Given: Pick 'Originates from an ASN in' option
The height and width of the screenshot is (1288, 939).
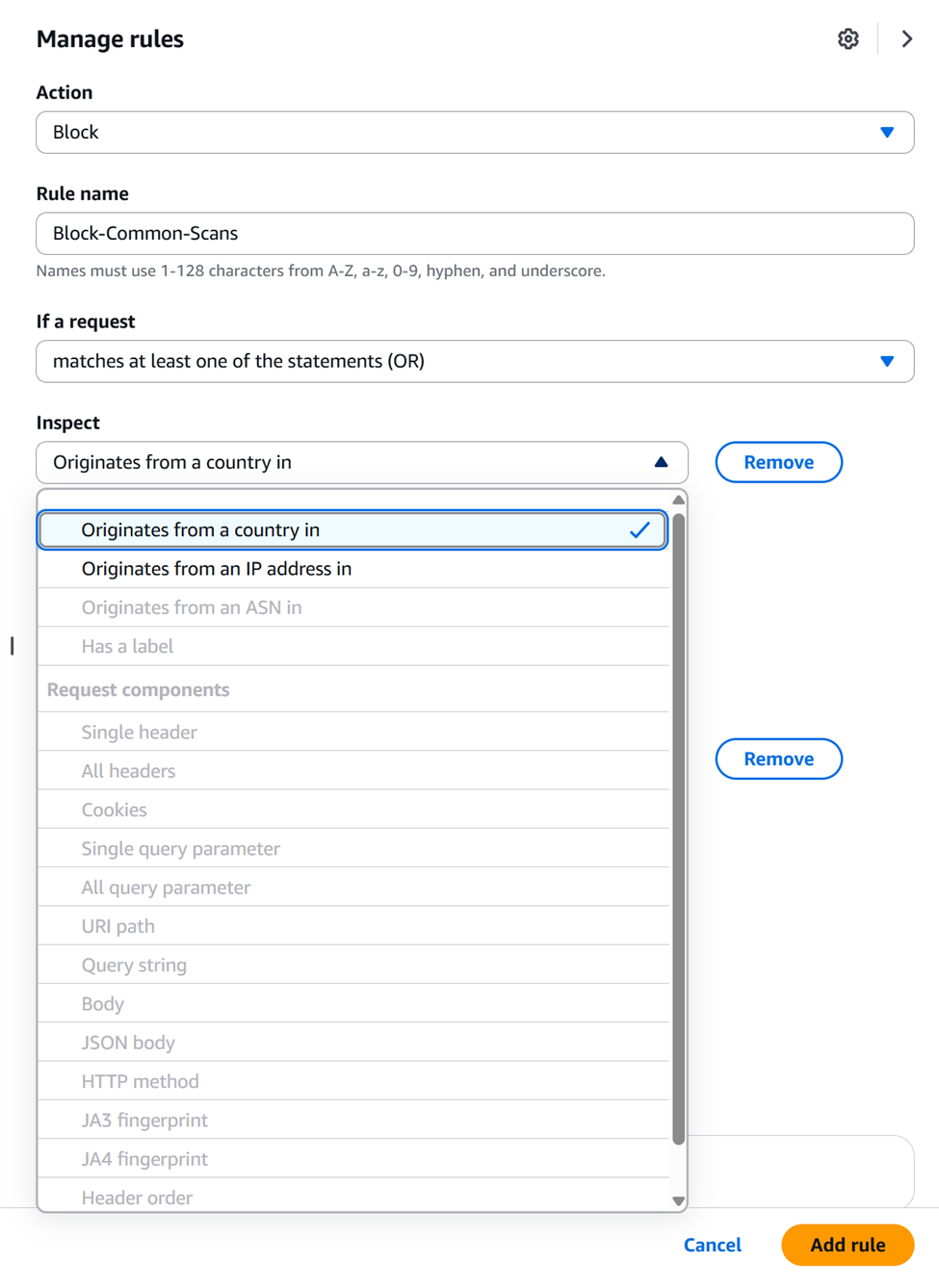Looking at the screenshot, I should pos(352,607).
